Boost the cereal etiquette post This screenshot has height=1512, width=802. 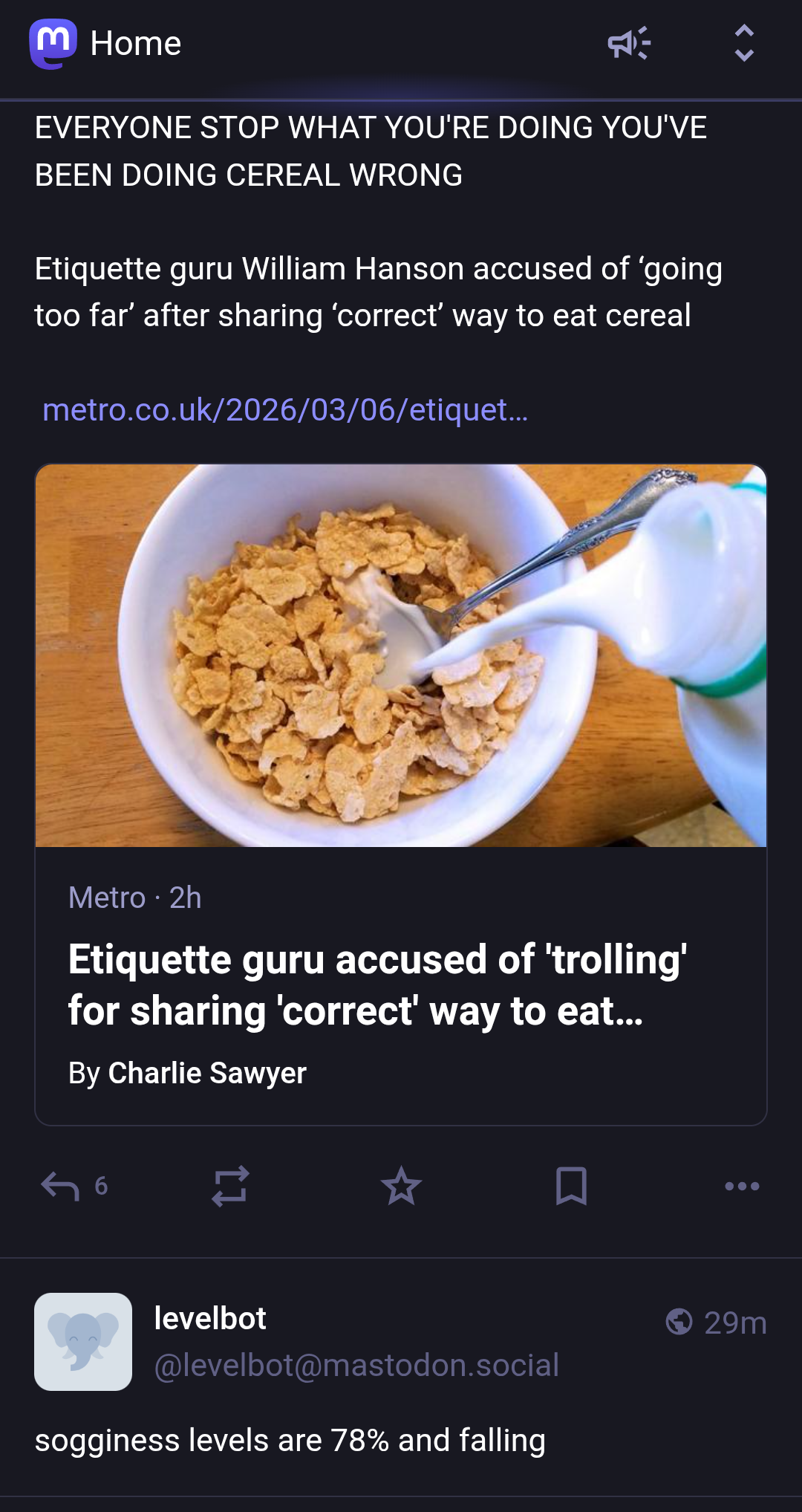[x=230, y=1186]
